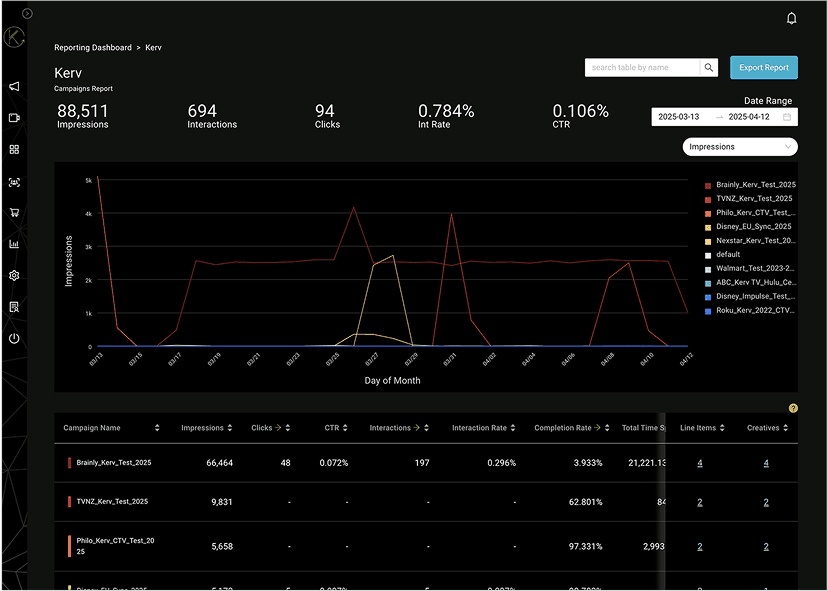Expand the sidebar with the arrow circle icon
The height and width of the screenshot is (591, 827).
[27, 14]
